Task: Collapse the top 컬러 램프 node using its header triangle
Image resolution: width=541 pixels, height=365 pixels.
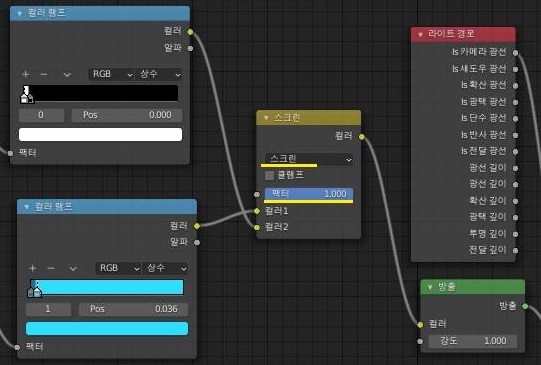Action: (x=19, y=13)
